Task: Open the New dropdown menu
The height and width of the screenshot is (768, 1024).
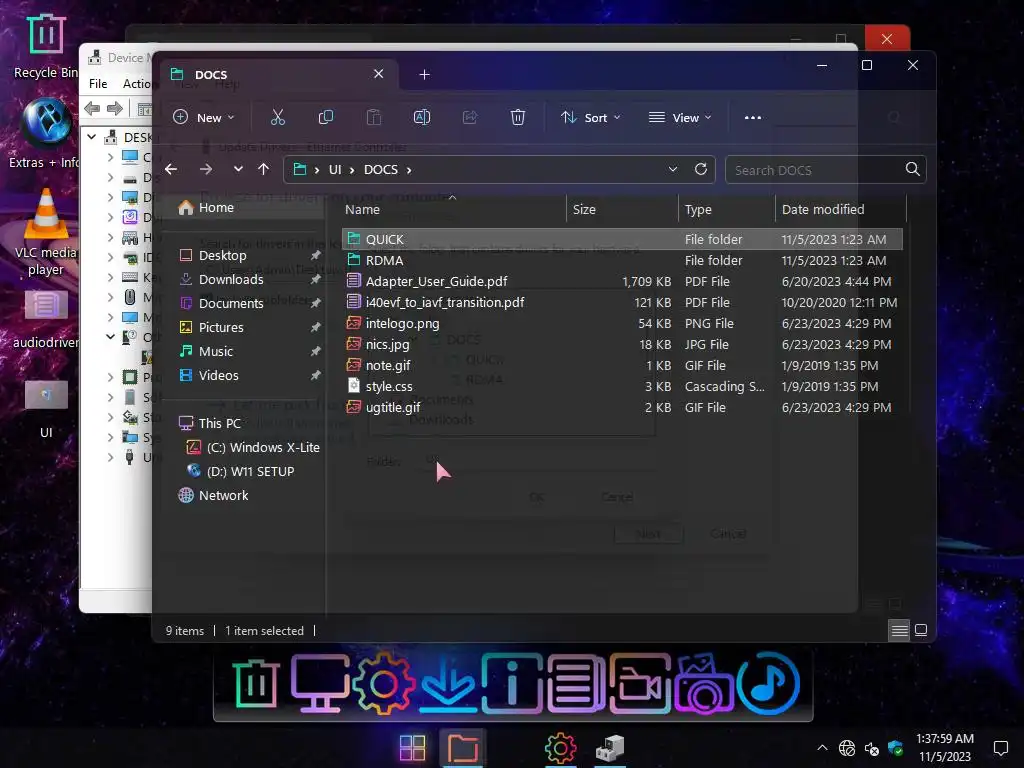Action: click(x=203, y=118)
